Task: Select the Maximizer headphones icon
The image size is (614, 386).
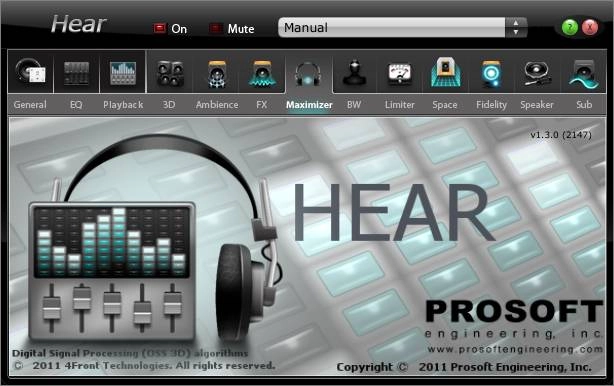Action: pos(308,74)
